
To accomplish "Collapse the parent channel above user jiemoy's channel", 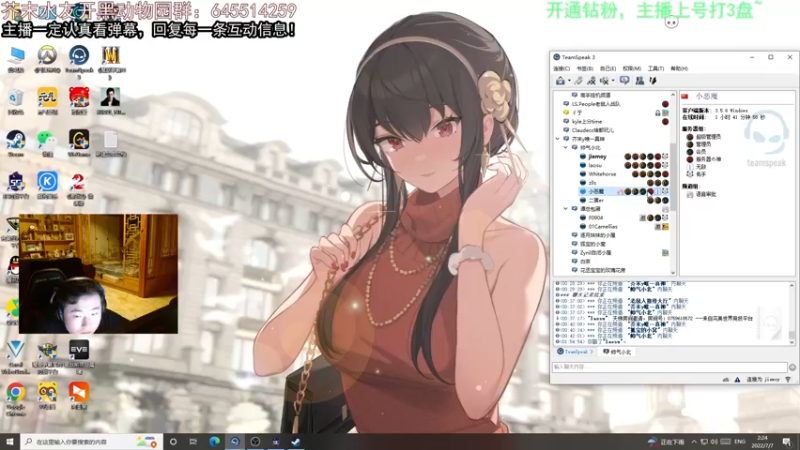I will 558,139.
